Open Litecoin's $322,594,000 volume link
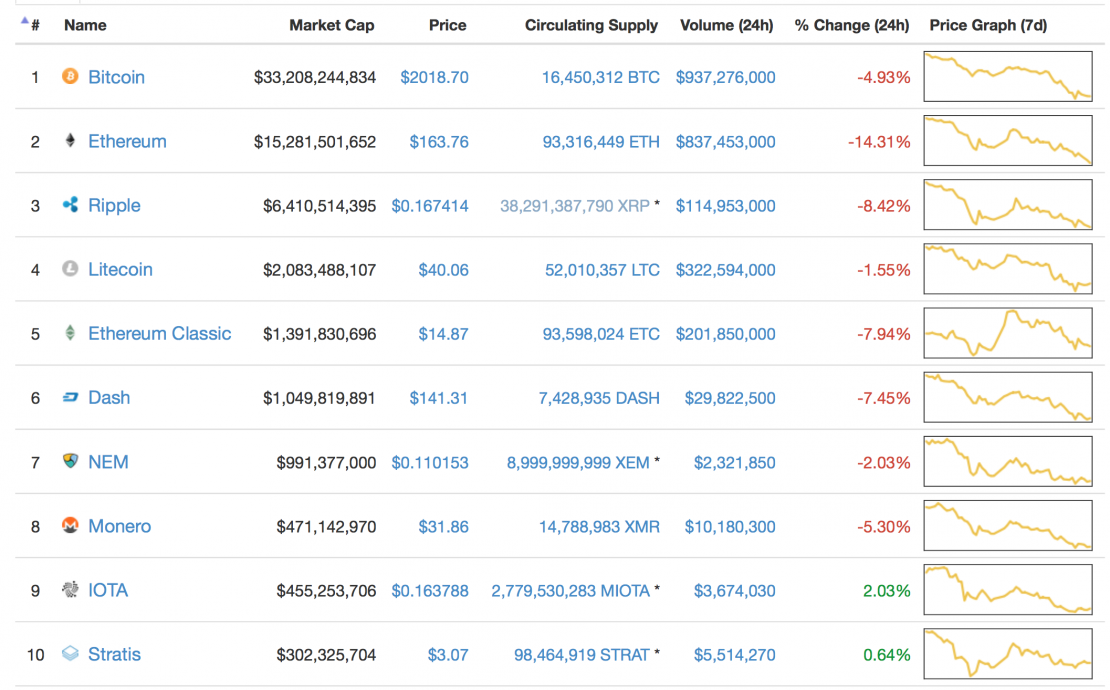 click(x=725, y=269)
